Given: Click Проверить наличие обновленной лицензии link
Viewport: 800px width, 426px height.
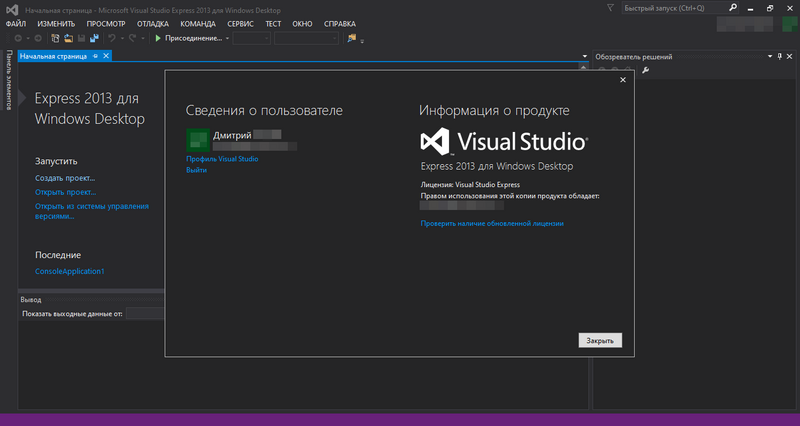Looking at the screenshot, I should click(492, 223).
